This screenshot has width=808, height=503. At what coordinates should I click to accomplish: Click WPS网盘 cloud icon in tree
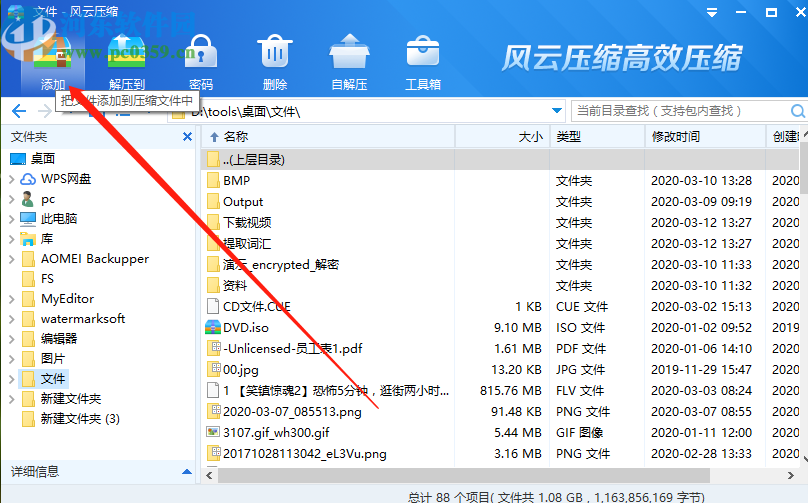point(28,179)
